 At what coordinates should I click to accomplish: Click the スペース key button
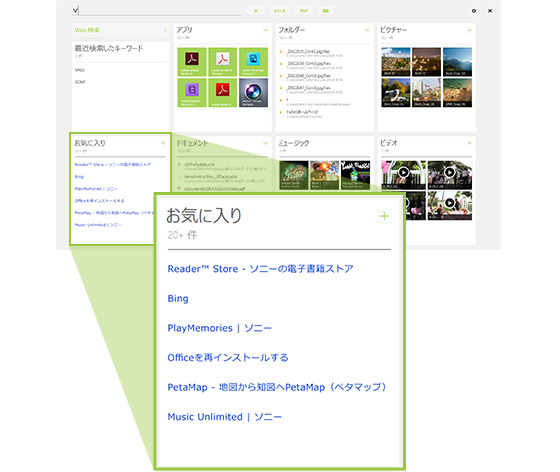coord(279,11)
